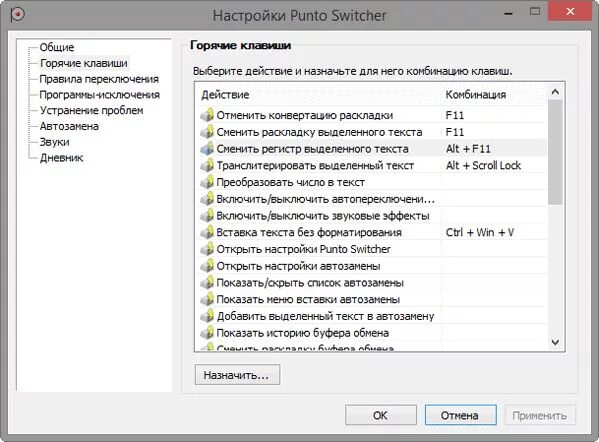Select row 'Сменить раскладку выделенного текста'
The height and width of the screenshot is (442, 599).
tap(372, 132)
